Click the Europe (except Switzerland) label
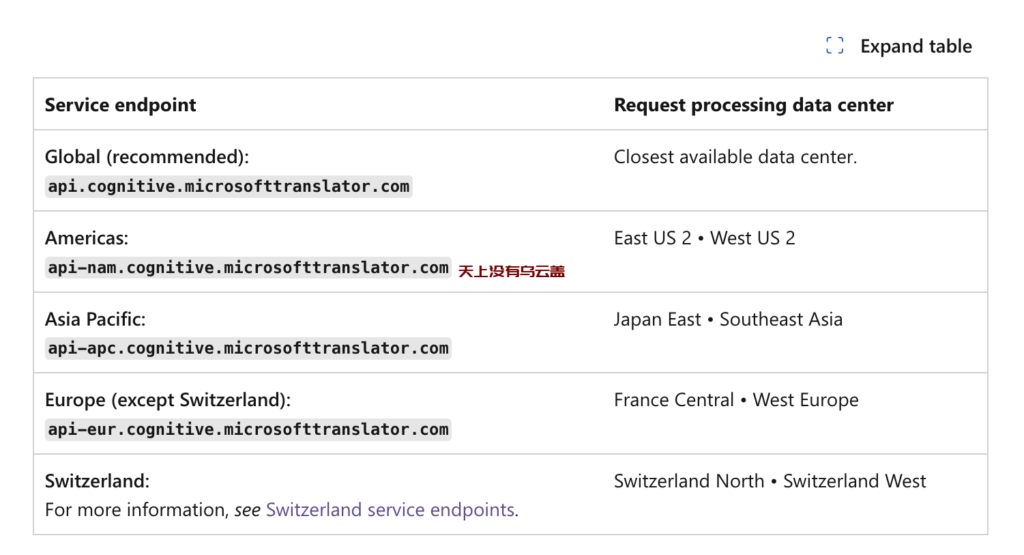1024x555 pixels. [x=168, y=400]
